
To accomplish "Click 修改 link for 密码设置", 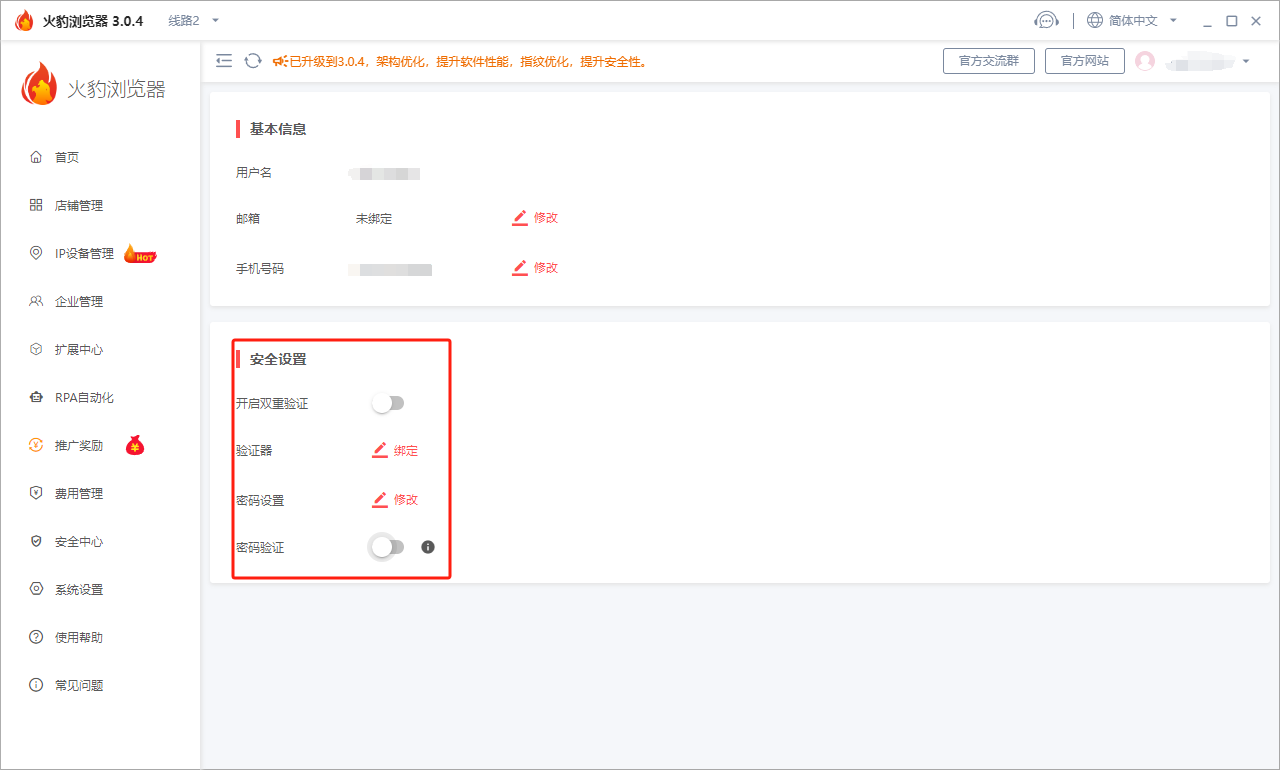I will tap(405, 499).
